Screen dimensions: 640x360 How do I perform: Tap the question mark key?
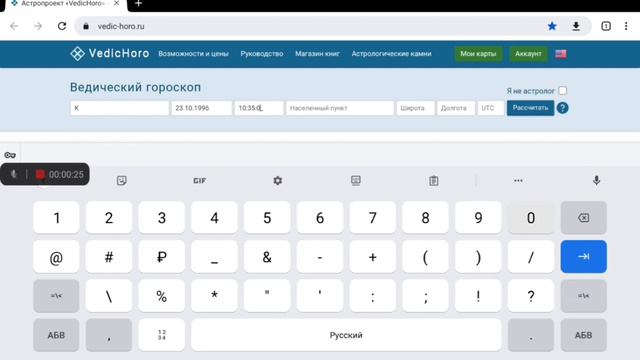pyautogui.click(x=531, y=296)
